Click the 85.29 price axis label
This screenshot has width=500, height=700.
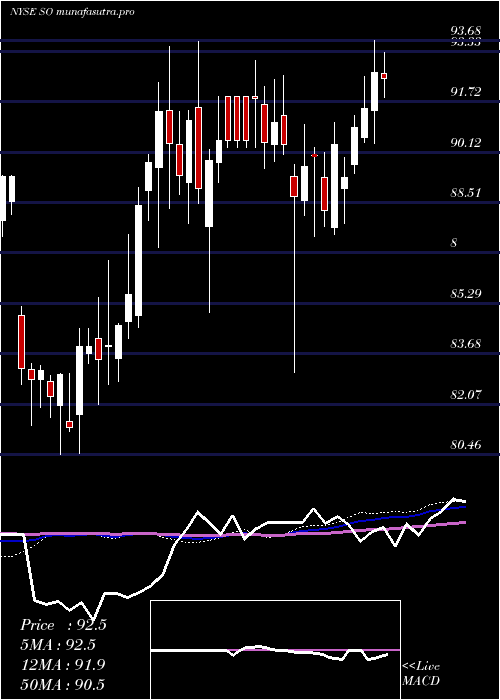pyautogui.click(x=466, y=294)
